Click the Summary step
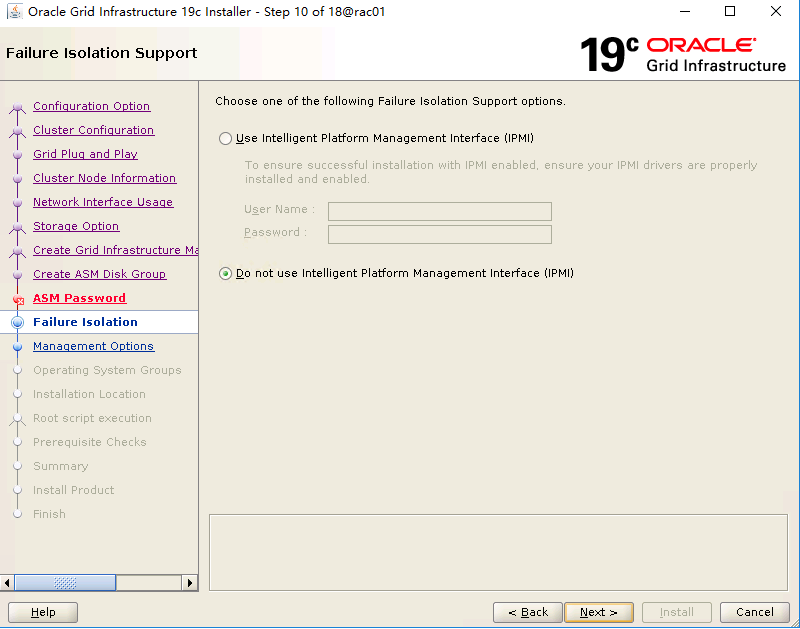Image resolution: width=800 pixels, height=629 pixels. [x=61, y=466]
